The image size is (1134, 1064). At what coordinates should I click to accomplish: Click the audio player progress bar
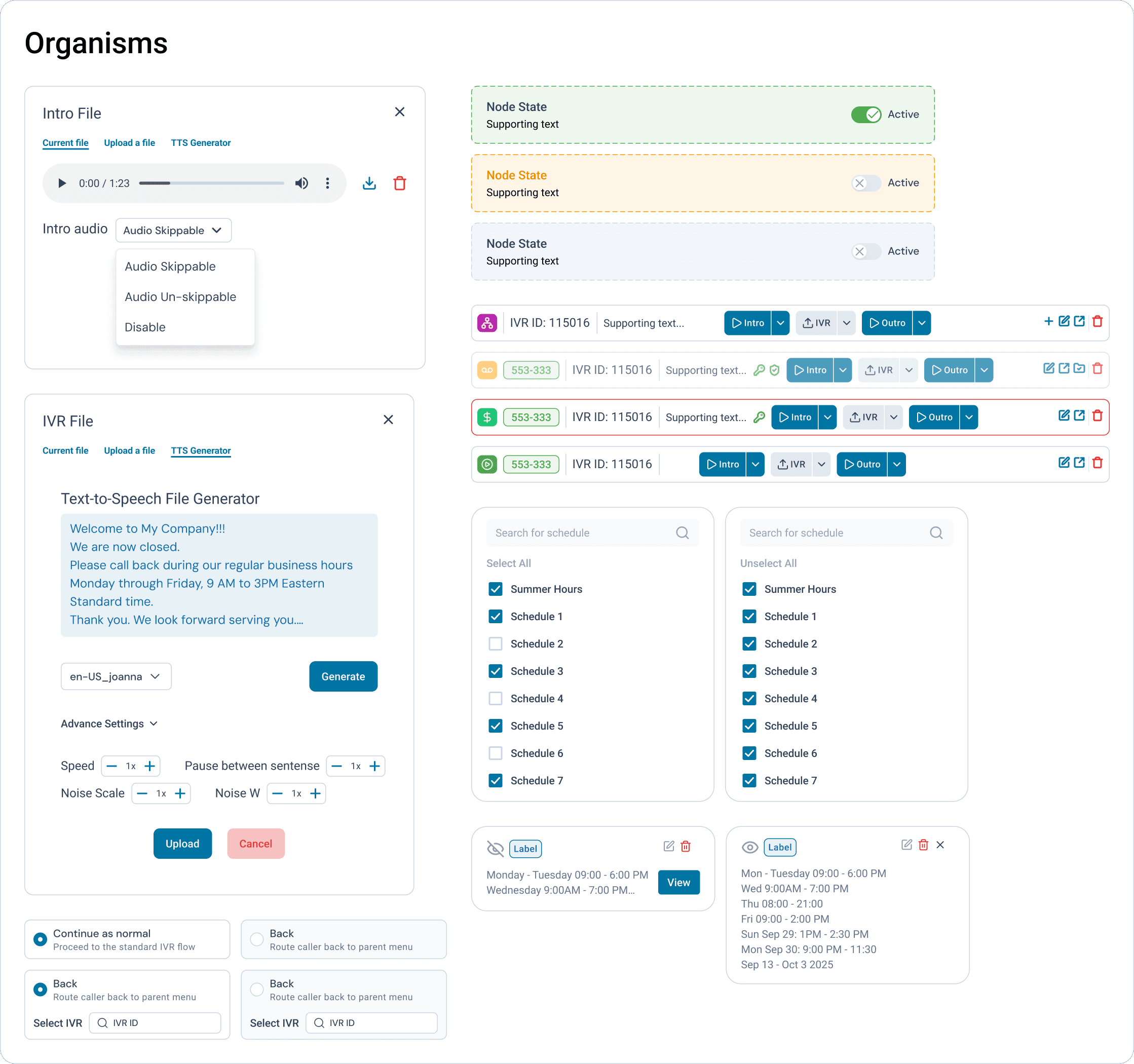[x=211, y=183]
